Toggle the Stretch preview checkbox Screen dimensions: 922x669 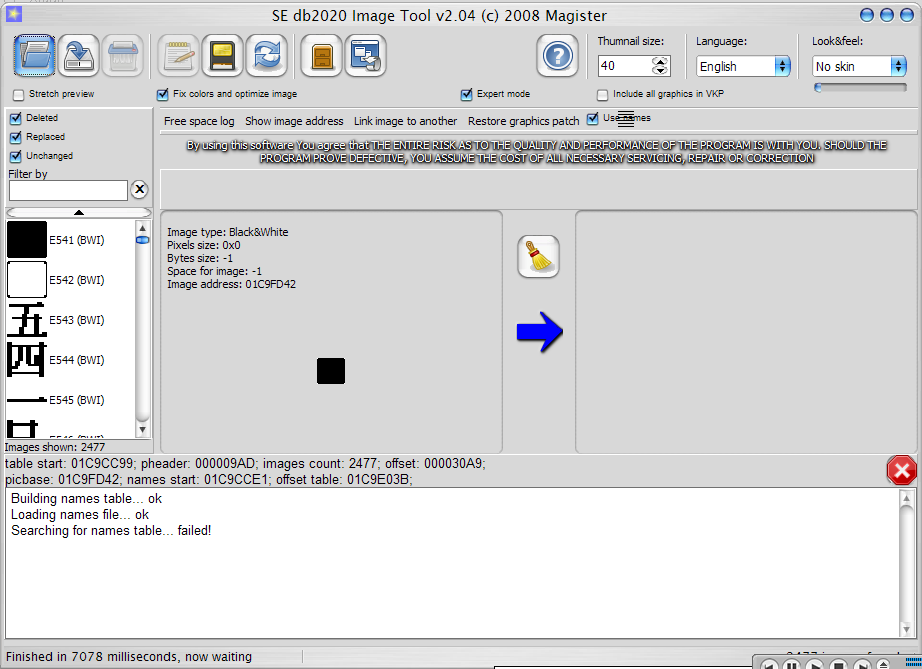point(19,95)
